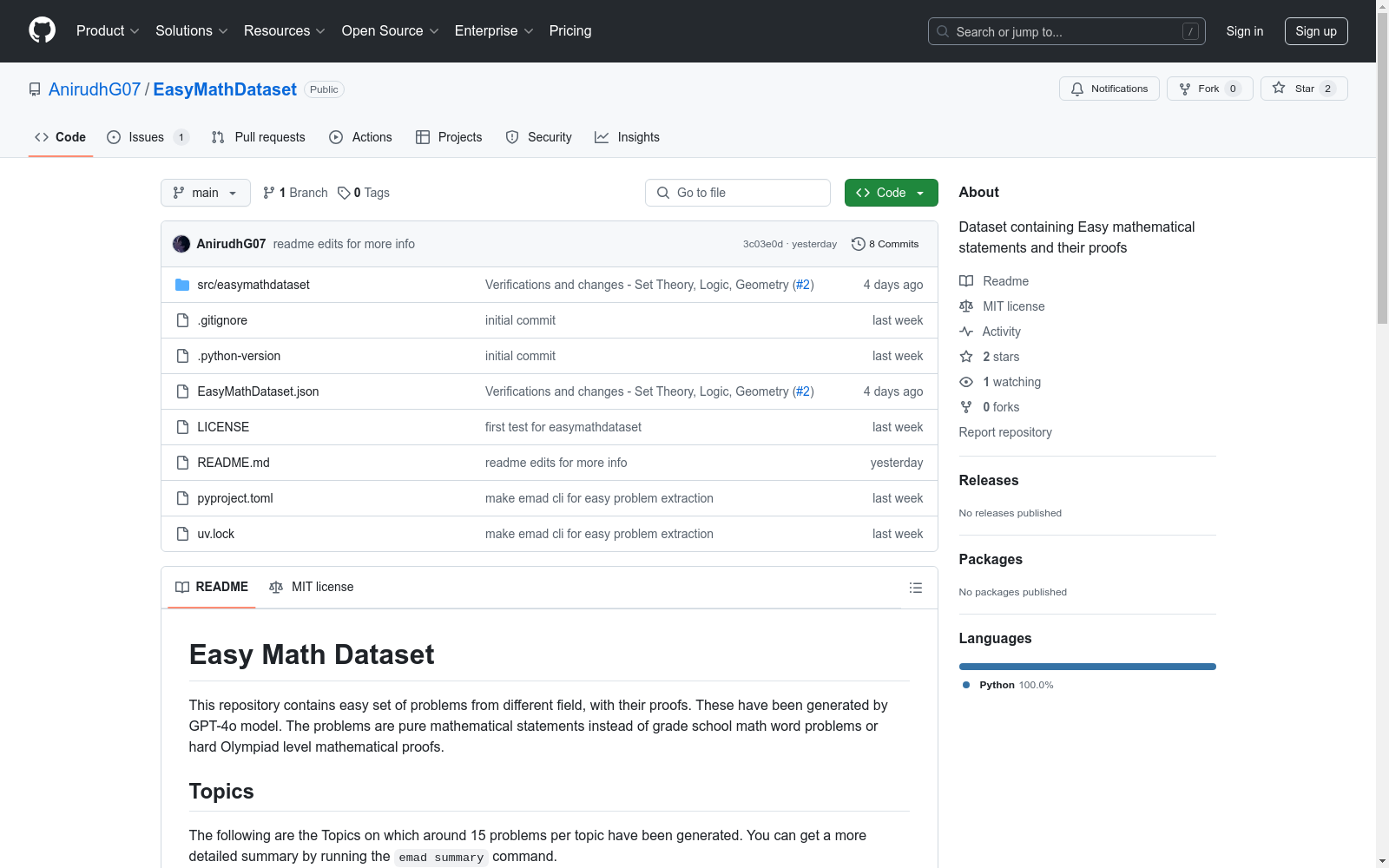Click the blue Python language dot
This screenshot has height=868, width=1389.
pyautogui.click(x=966, y=685)
